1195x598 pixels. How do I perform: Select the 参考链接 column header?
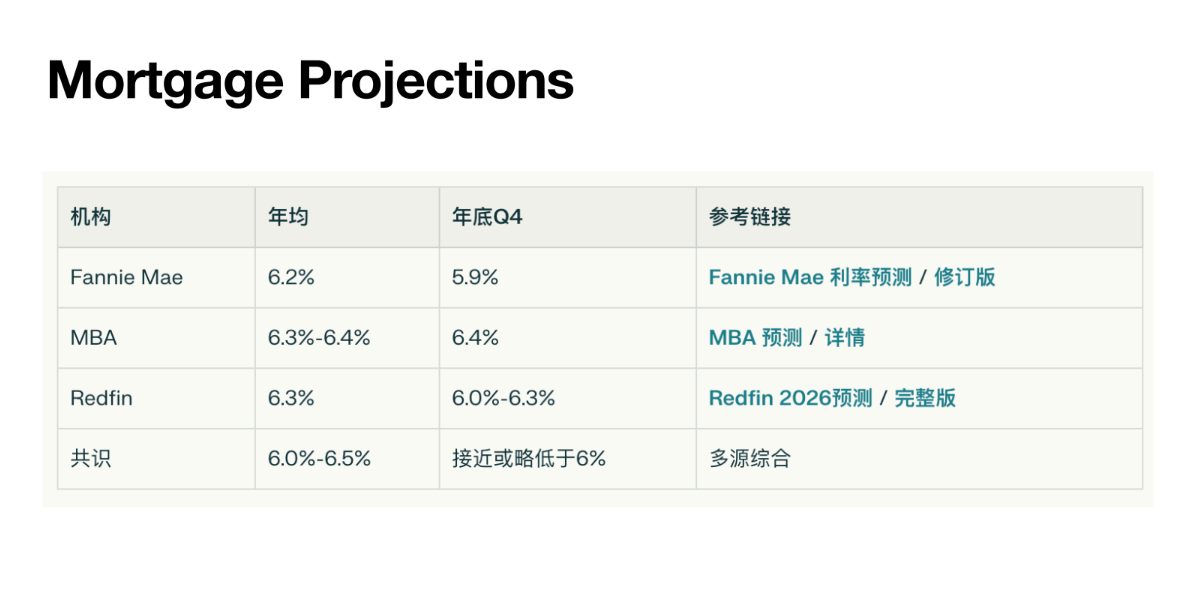pos(920,217)
